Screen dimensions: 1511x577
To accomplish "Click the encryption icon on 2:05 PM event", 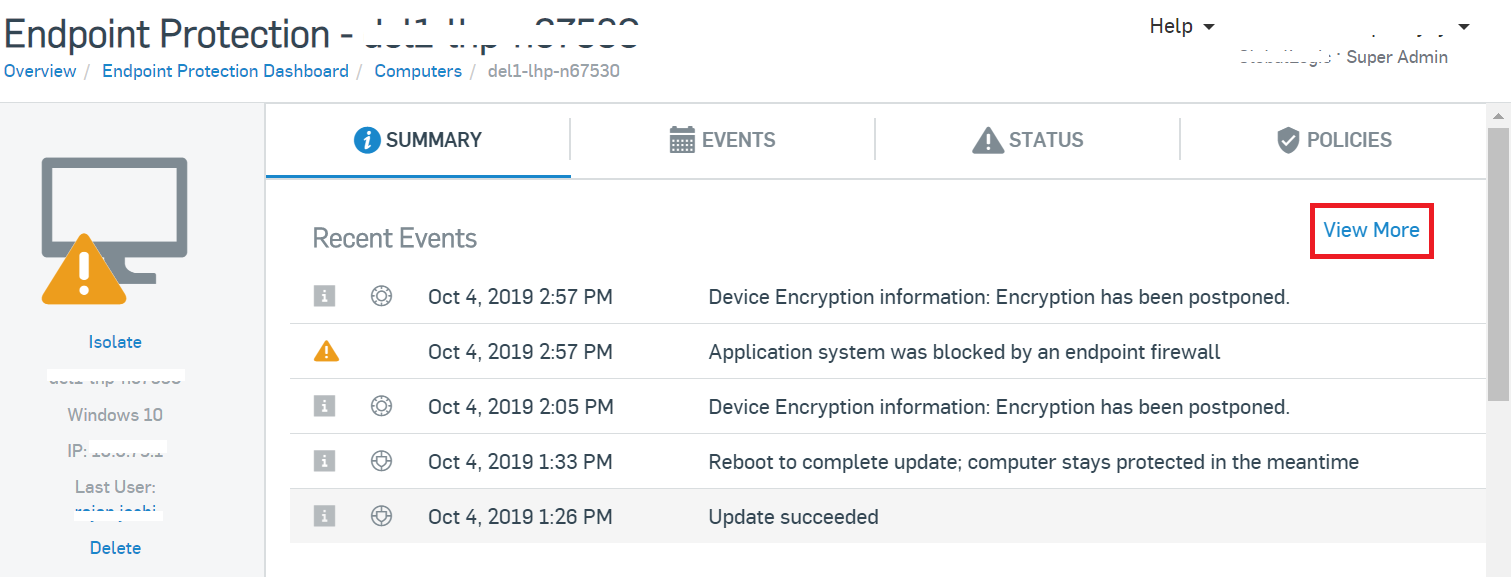I will (381, 406).
